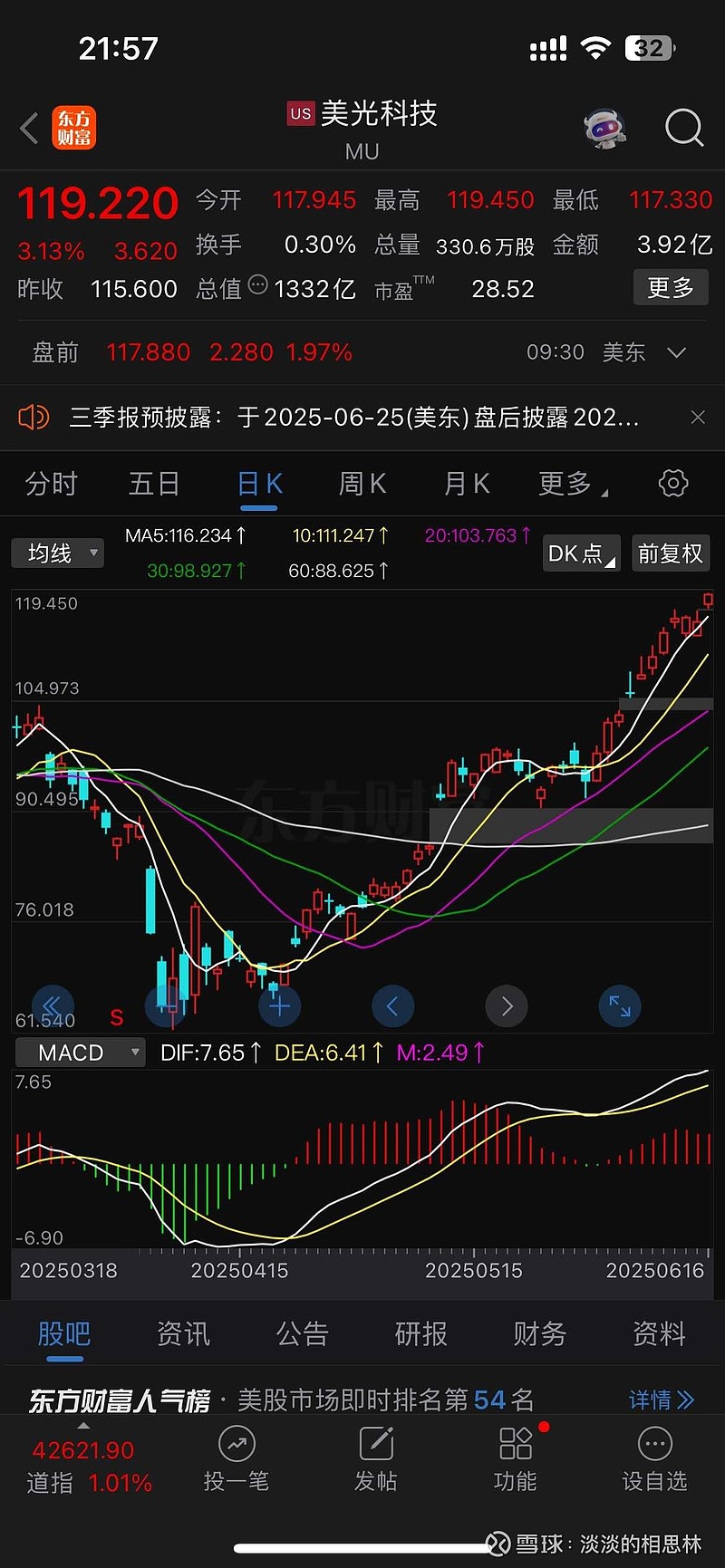Open the 资料 tab
This screenshot has height=1568, width=725.
click(659, 1333)
